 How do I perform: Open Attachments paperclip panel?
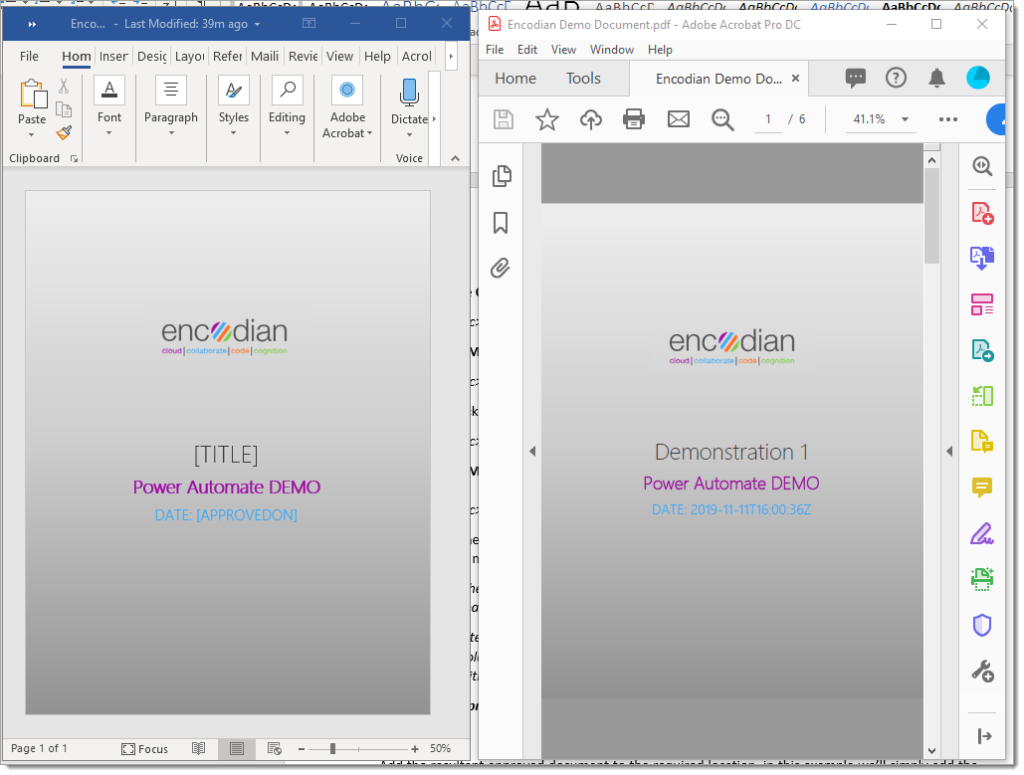pyautogui.click(x=500, y=268)
